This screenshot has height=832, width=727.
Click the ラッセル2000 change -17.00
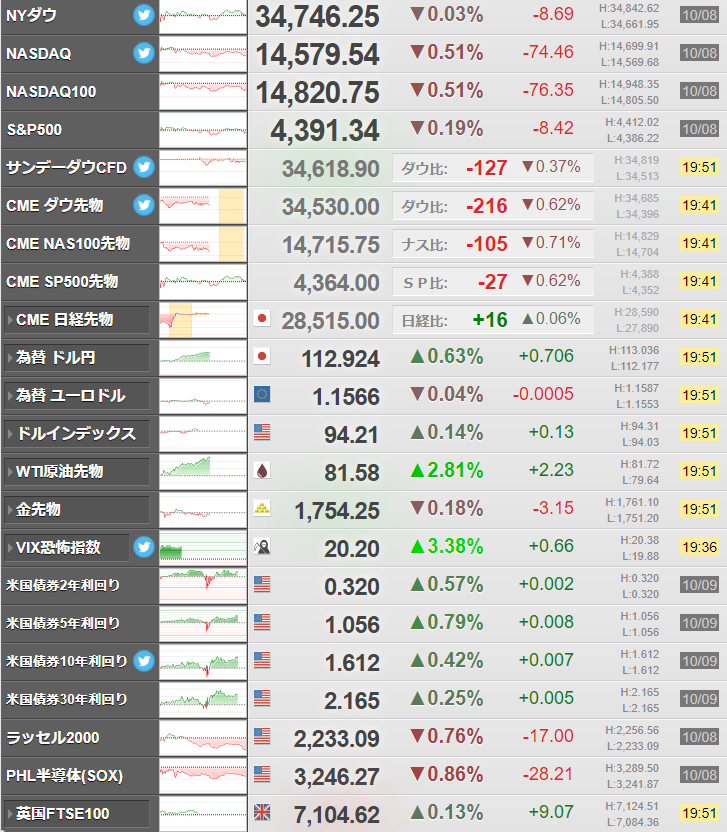tap(548, 736)
